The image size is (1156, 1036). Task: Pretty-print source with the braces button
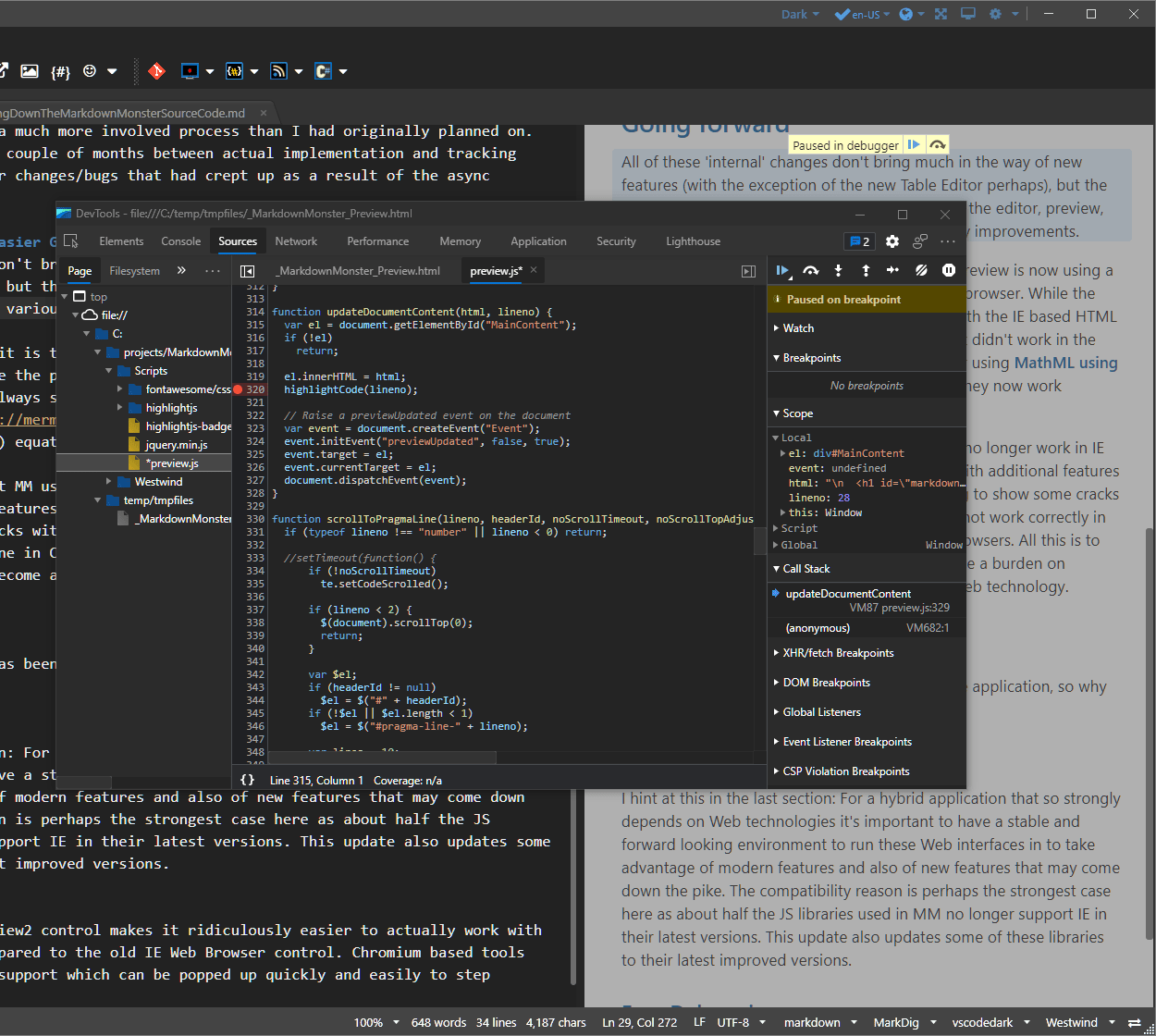click(247, 781)
